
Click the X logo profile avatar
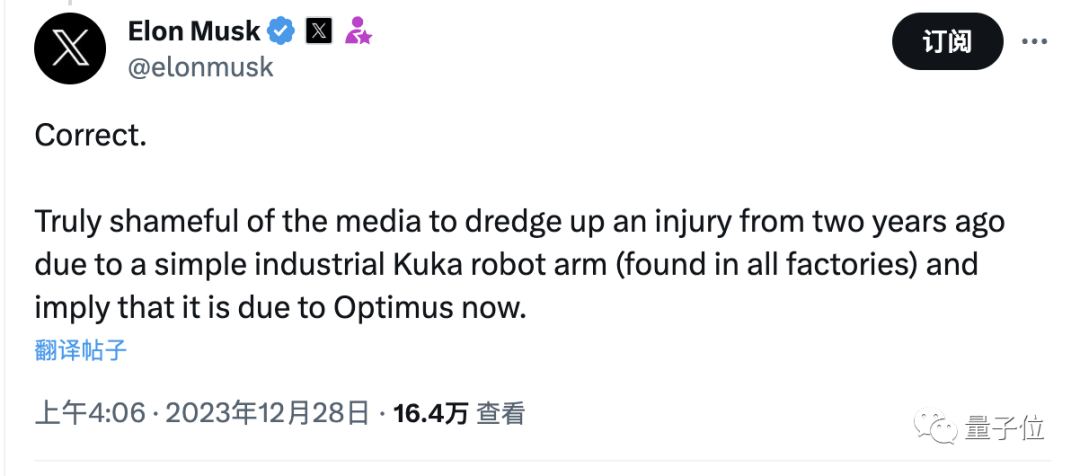(x=70, y=48)
